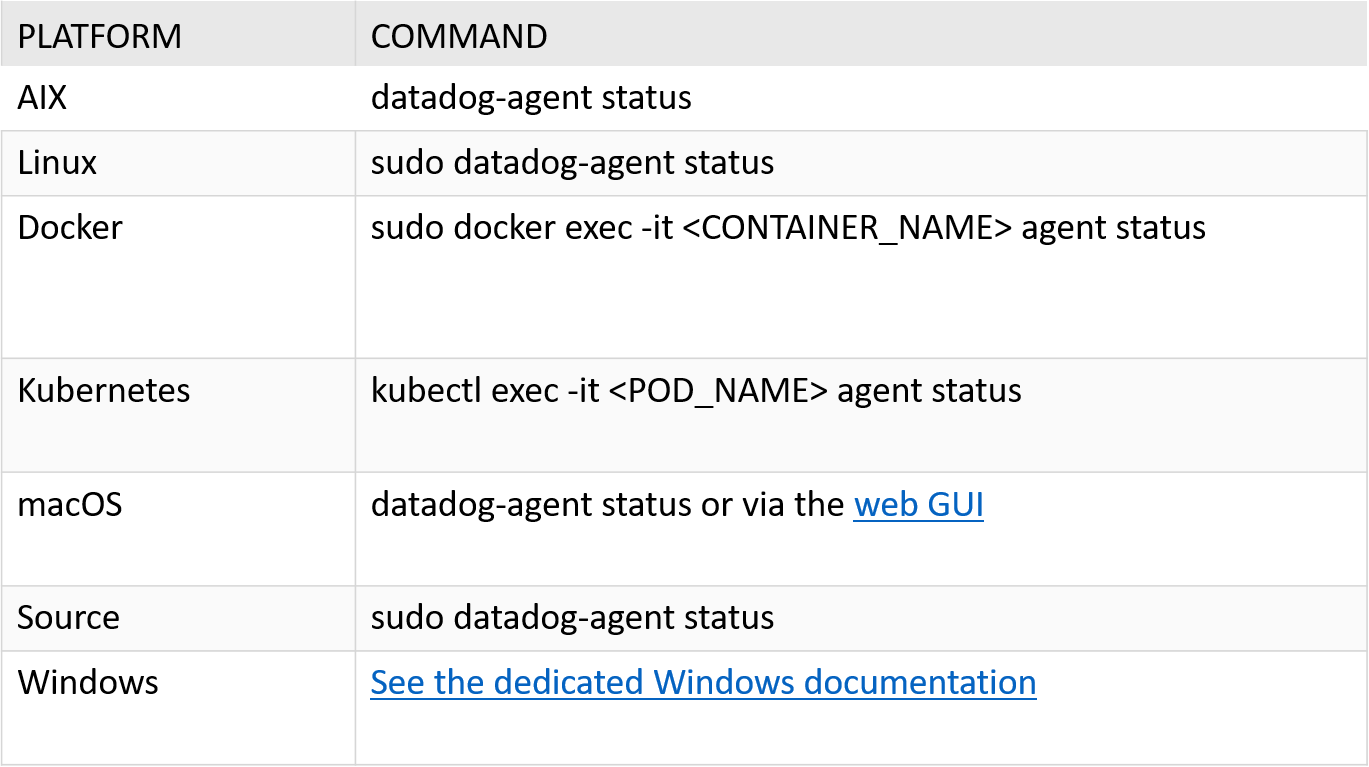Select the AIX platform cell
Viewport: 1369px width, 767px height.
pos(42,98)
